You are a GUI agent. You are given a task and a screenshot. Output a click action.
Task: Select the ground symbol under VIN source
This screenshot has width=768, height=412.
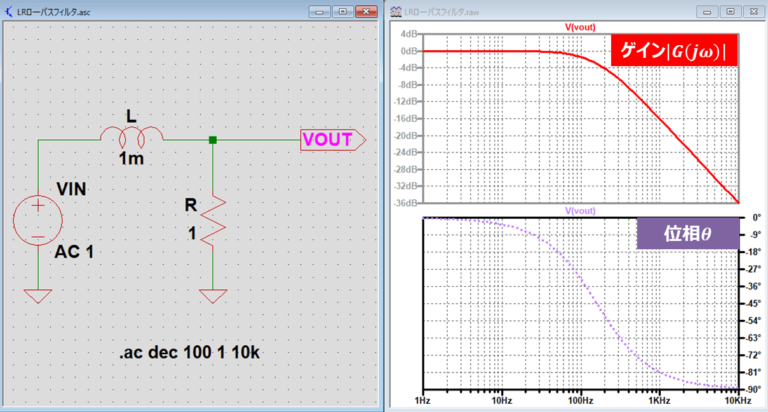38,296
